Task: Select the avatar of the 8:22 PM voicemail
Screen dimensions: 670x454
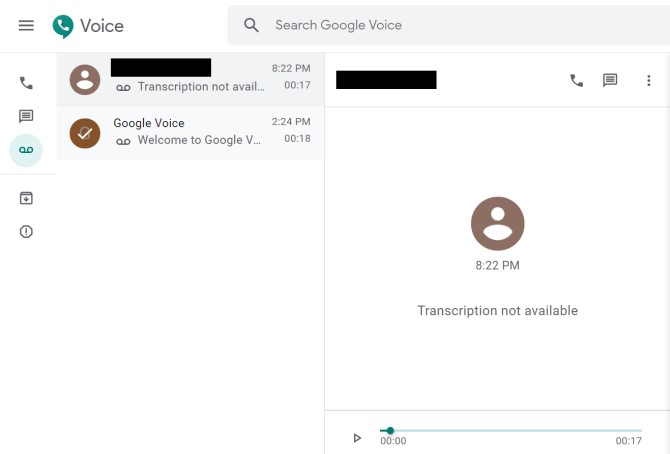Action: click(85, 79)
